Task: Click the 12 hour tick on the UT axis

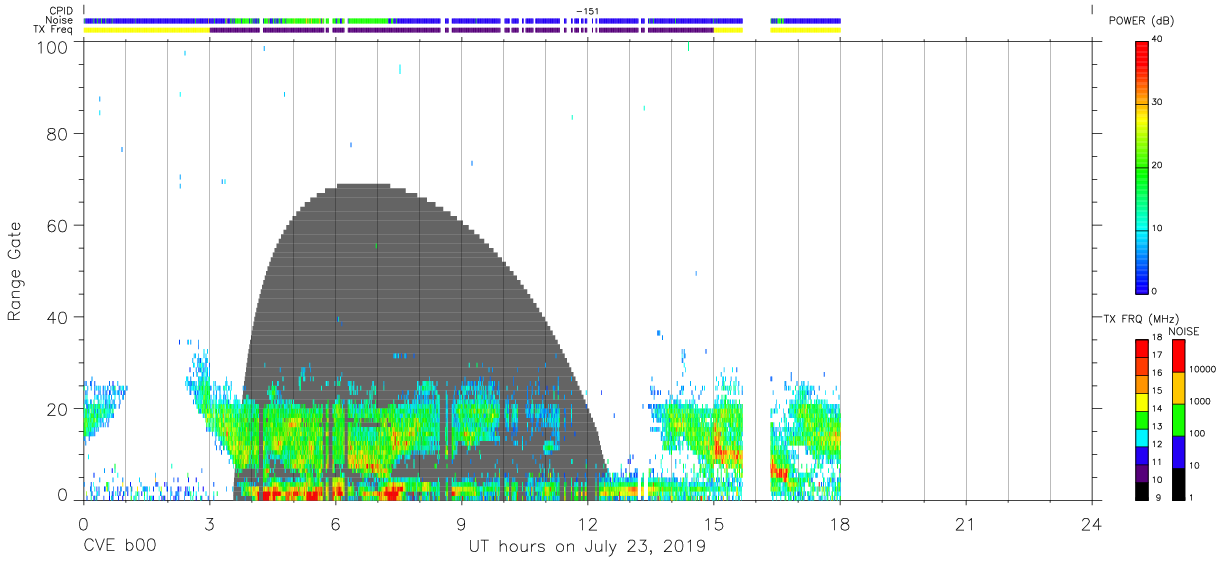Action: [587, 523]
